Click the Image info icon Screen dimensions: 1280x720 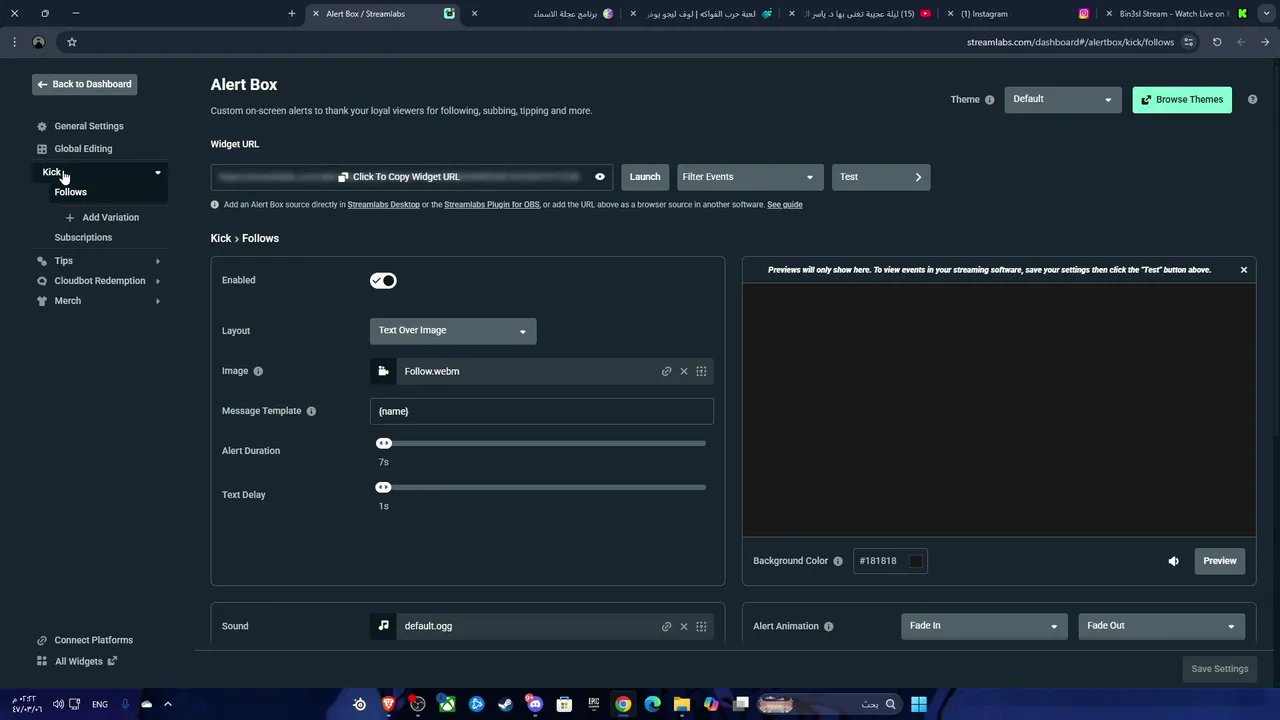(258, 371)
